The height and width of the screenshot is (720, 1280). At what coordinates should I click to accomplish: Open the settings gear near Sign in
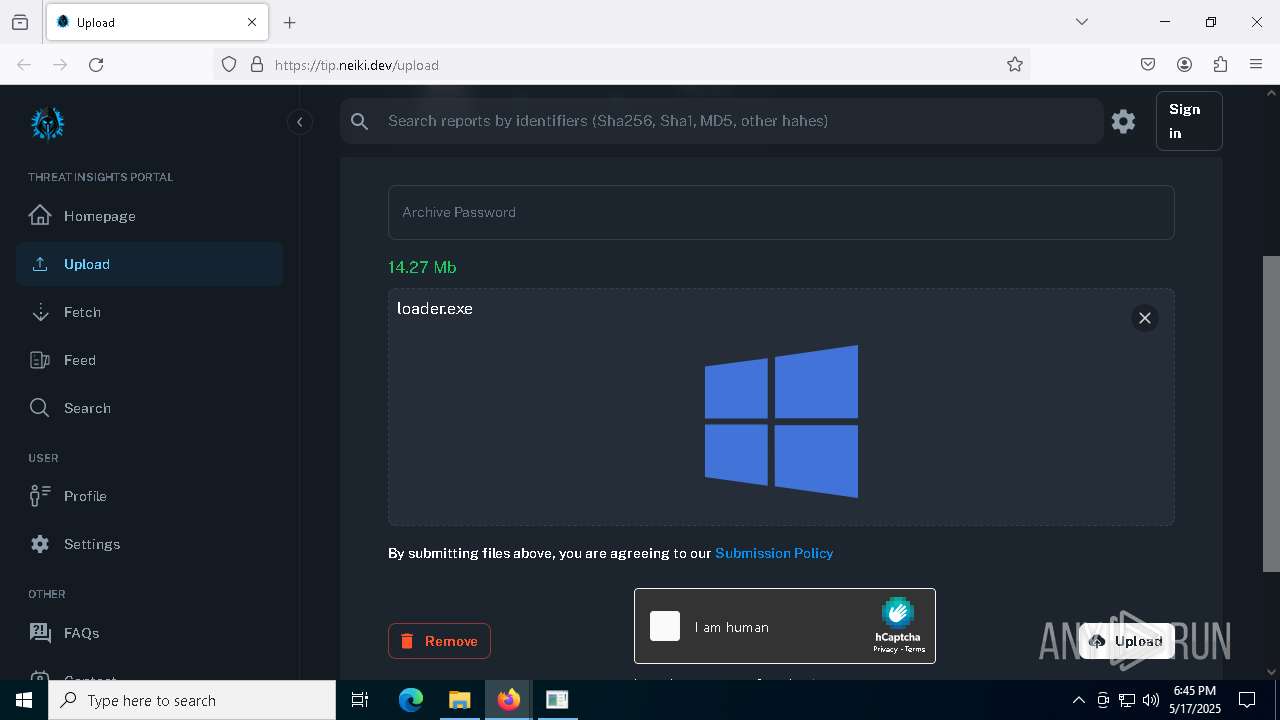(1123, 121)
